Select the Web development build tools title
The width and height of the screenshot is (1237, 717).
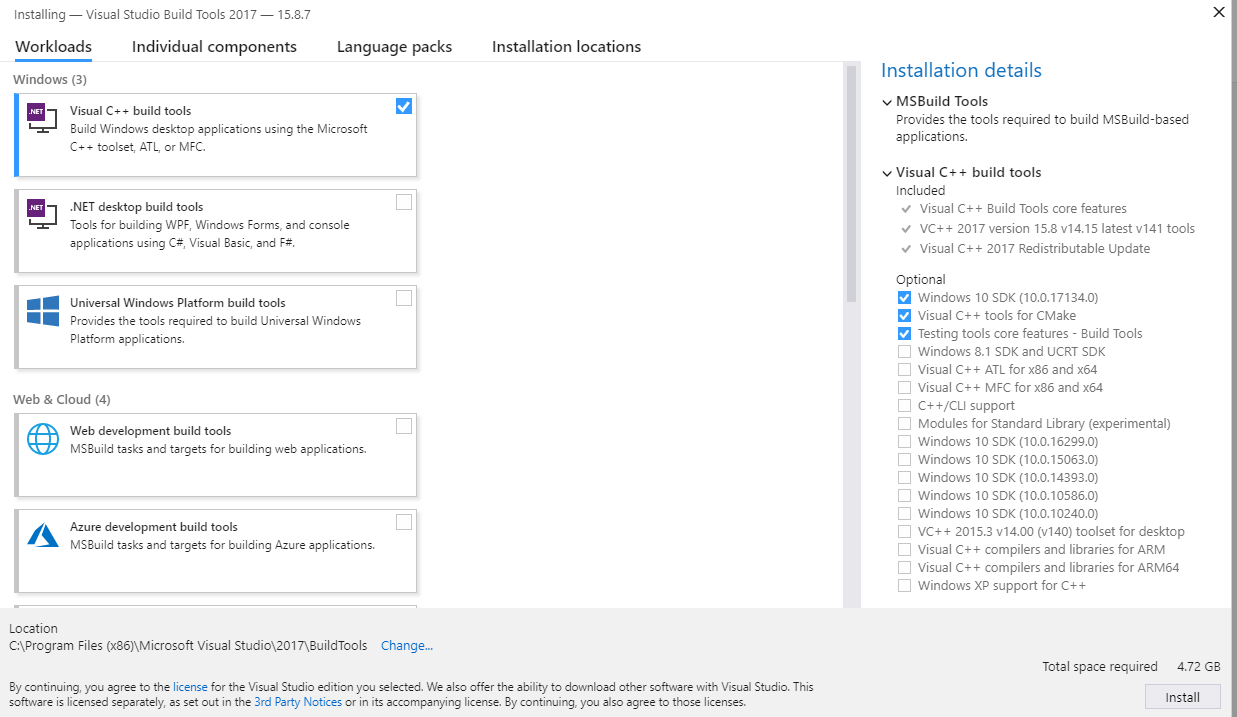(150, 431)
